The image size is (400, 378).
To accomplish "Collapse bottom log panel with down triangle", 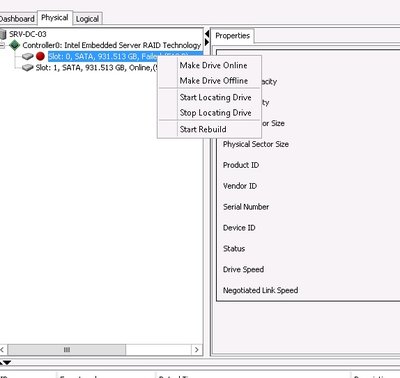I will tap(7, 362).
